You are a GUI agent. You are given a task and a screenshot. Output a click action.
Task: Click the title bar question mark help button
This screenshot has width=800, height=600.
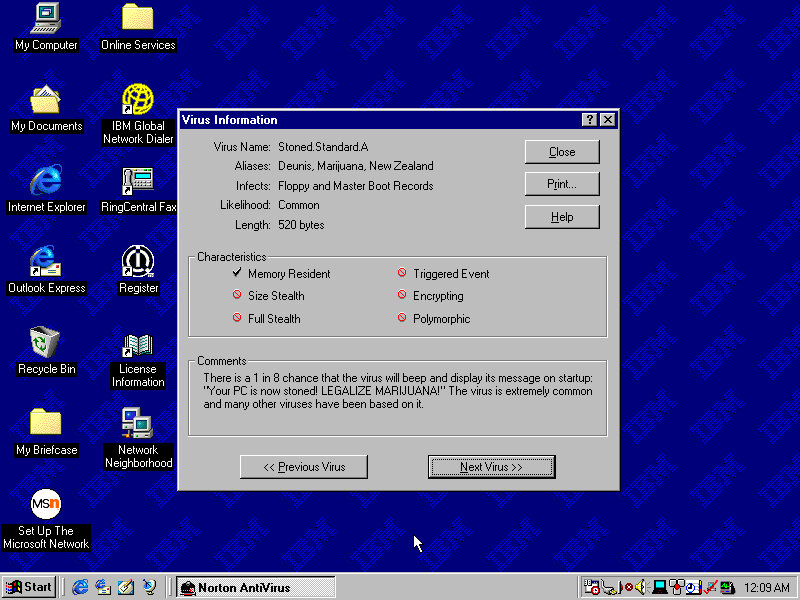[590, 120]
